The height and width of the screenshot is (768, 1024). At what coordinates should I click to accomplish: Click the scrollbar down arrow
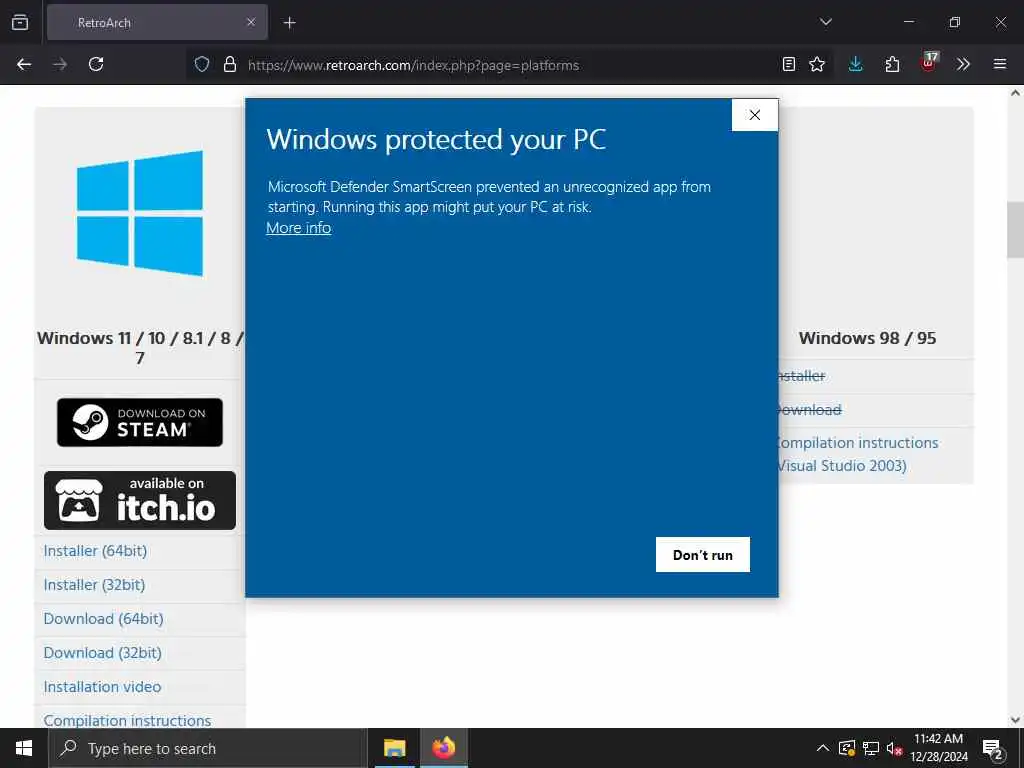[x=1015, y=720]
